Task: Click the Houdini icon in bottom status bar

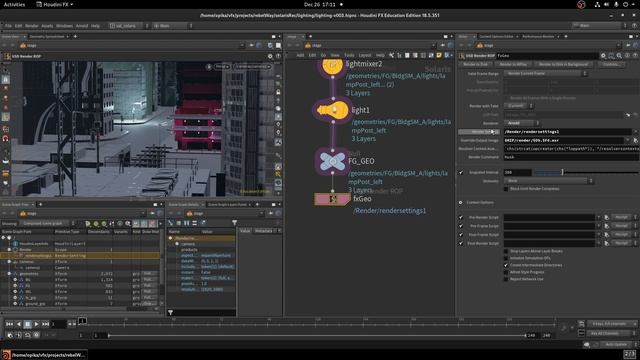Action: (6, 354)
